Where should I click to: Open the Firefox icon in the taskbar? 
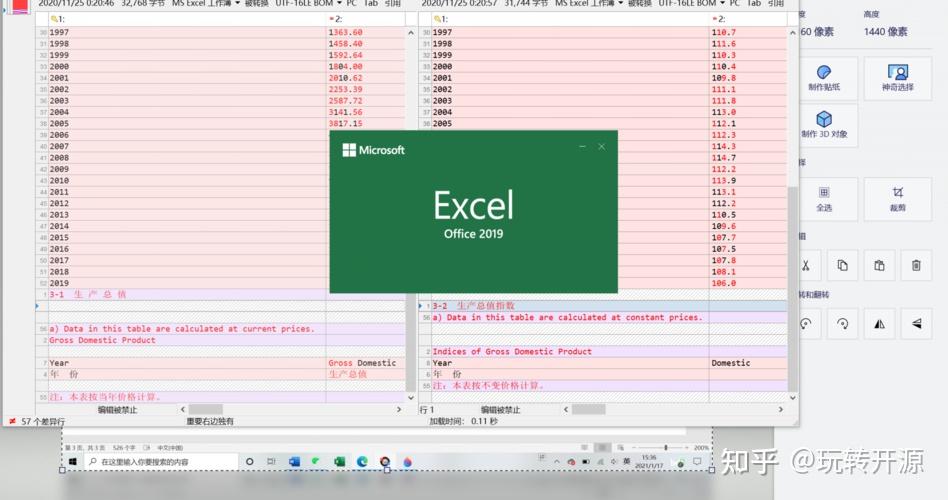[407, 462]
